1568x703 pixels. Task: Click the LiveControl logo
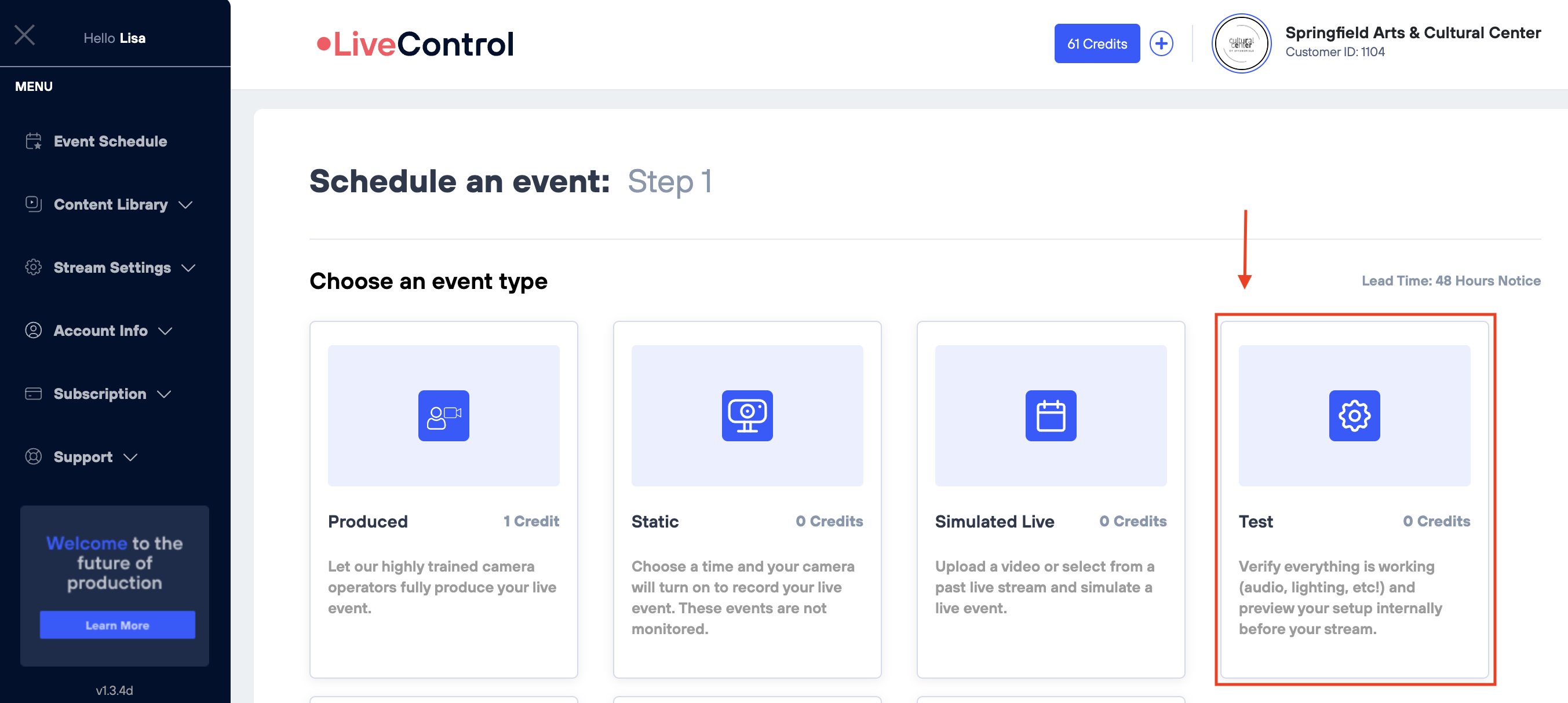click(x=415, y=44)
